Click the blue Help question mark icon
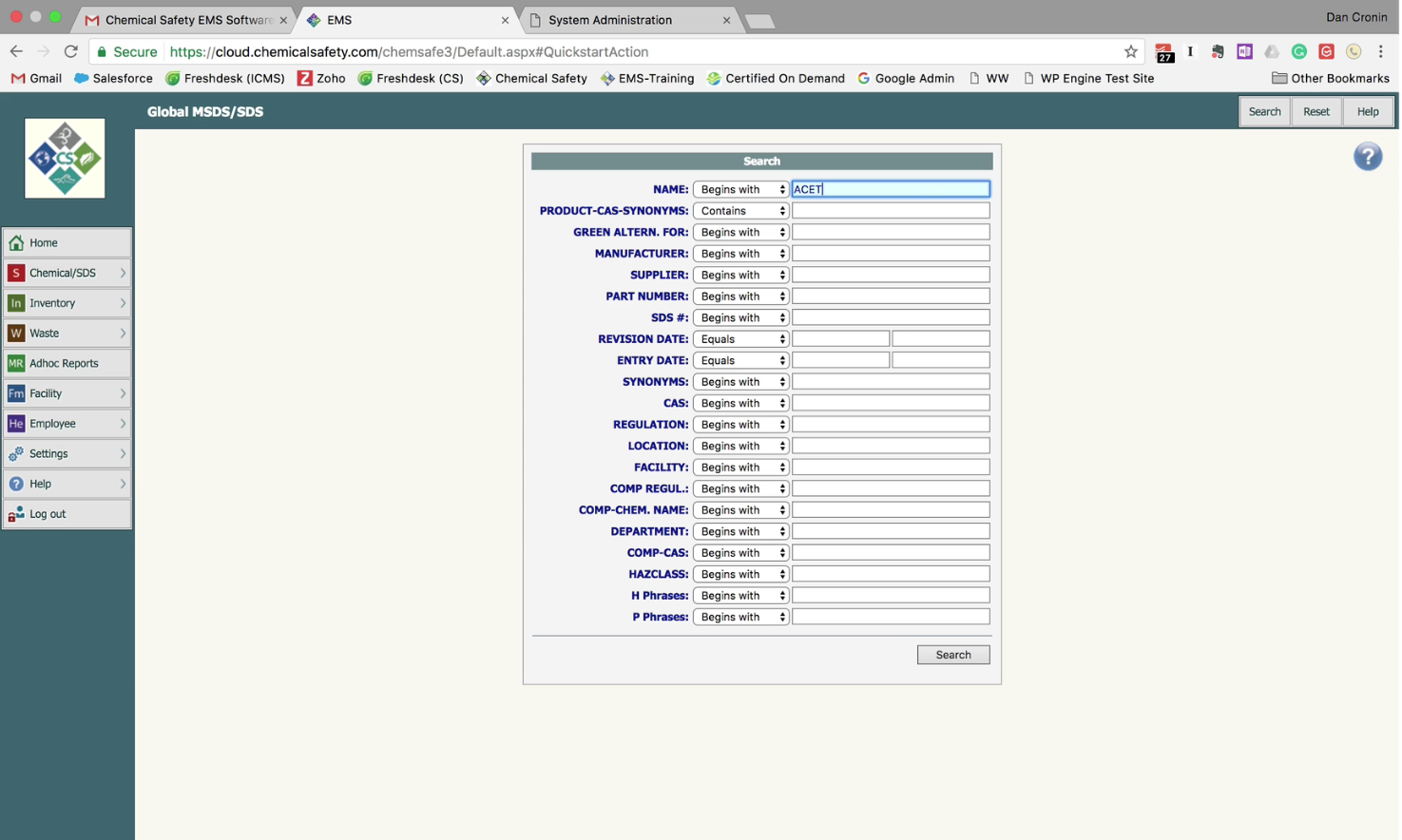This screenshot has width=1402, height=840. tap(1367, 156)
